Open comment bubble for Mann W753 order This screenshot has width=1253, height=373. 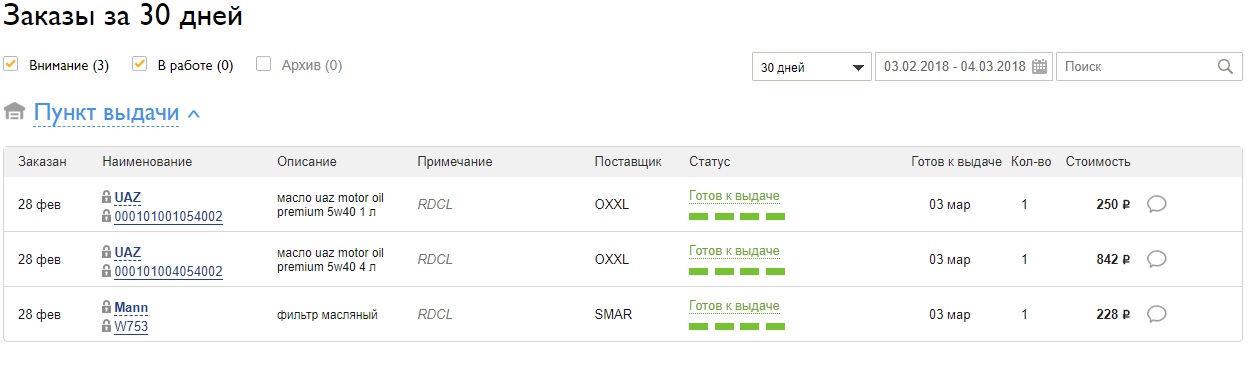click(1157, 314)
